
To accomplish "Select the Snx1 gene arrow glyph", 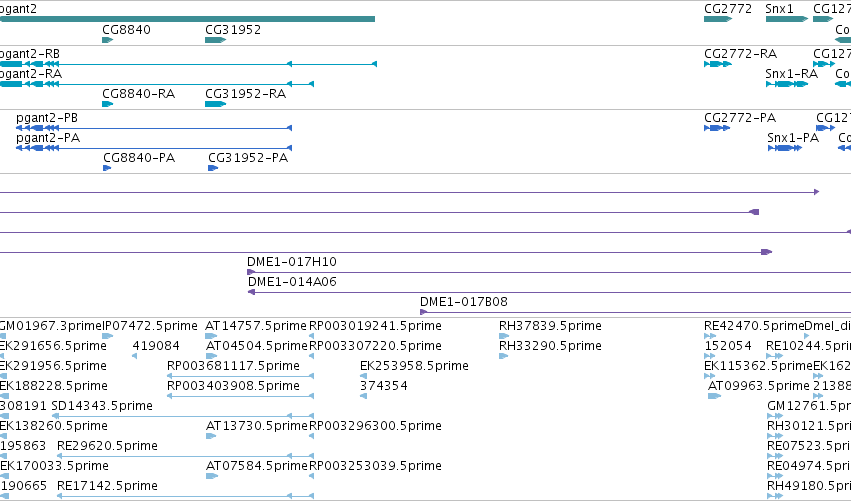I will (787, 19).
